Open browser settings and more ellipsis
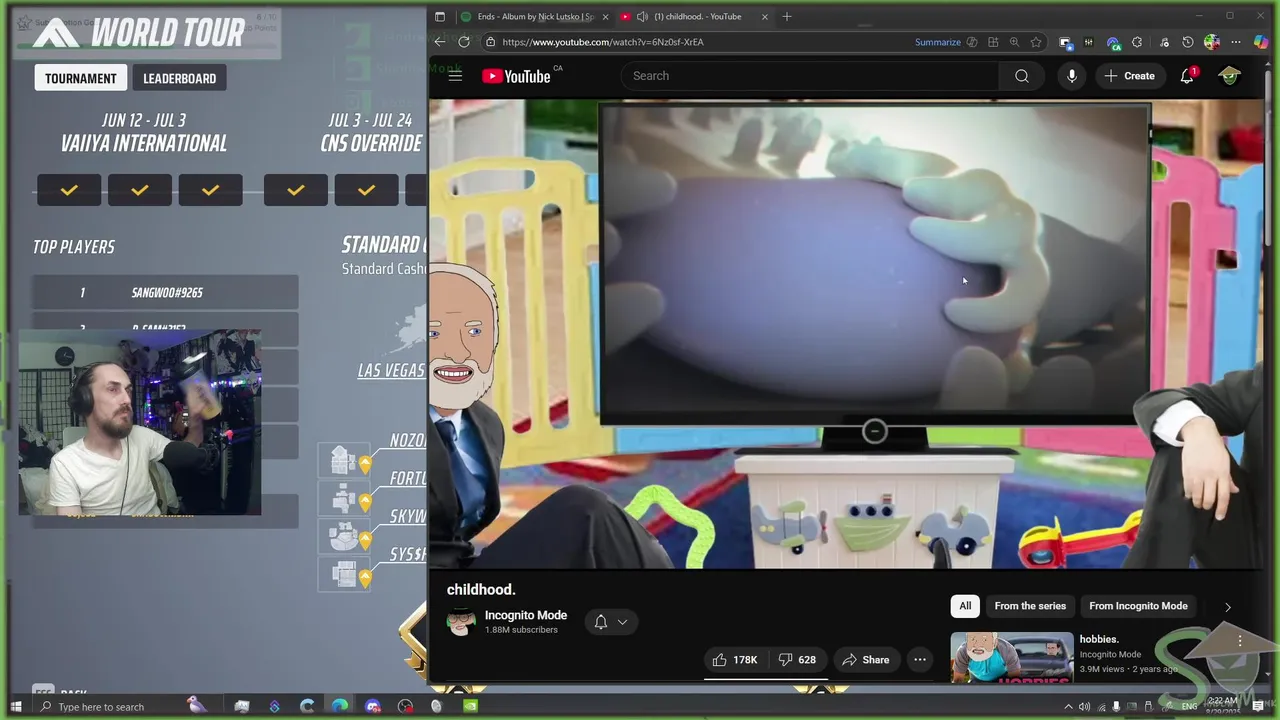Screen dimensions: 1280x720 1236,42
